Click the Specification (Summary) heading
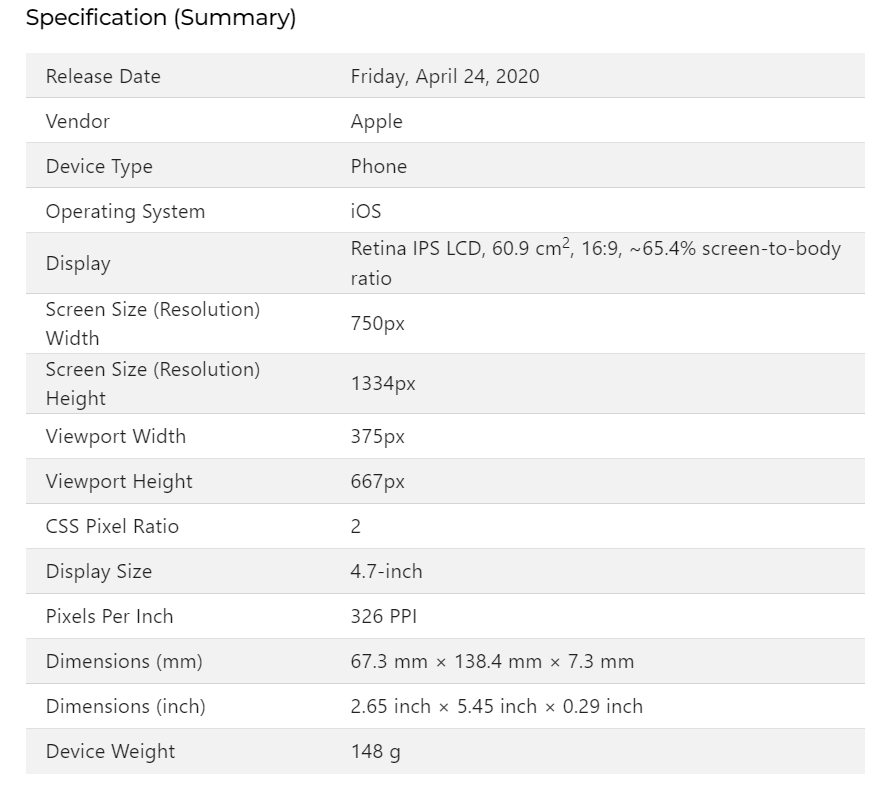The height and width of the screenshot is (786, 890). pos(161,18)
